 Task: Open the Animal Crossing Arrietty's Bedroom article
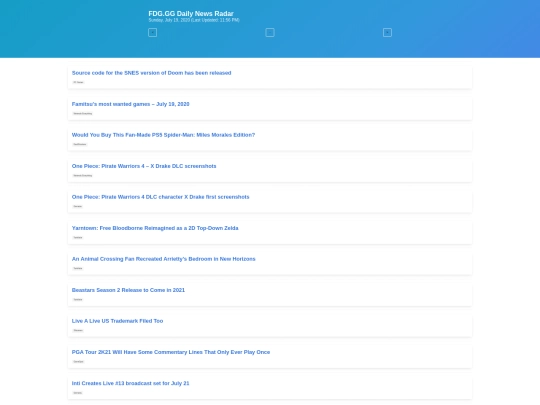[x=164, y=259]
